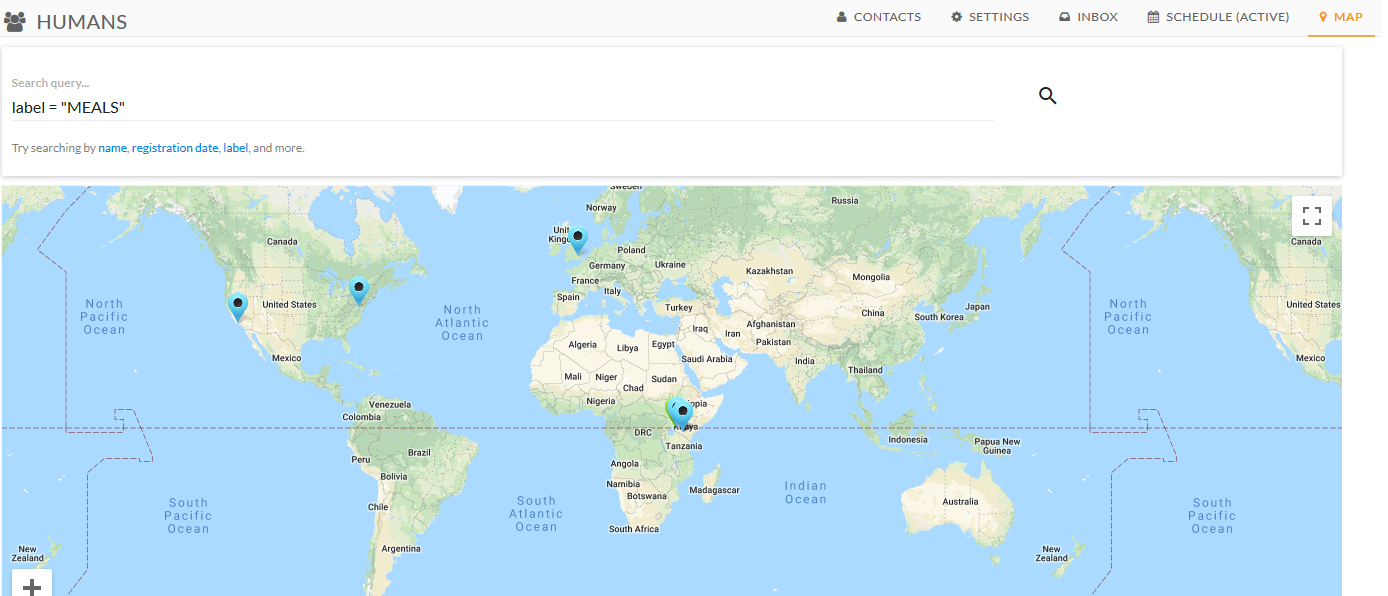
Task: Click the 'registration date' hint link
Action: (x=175, y=148)
